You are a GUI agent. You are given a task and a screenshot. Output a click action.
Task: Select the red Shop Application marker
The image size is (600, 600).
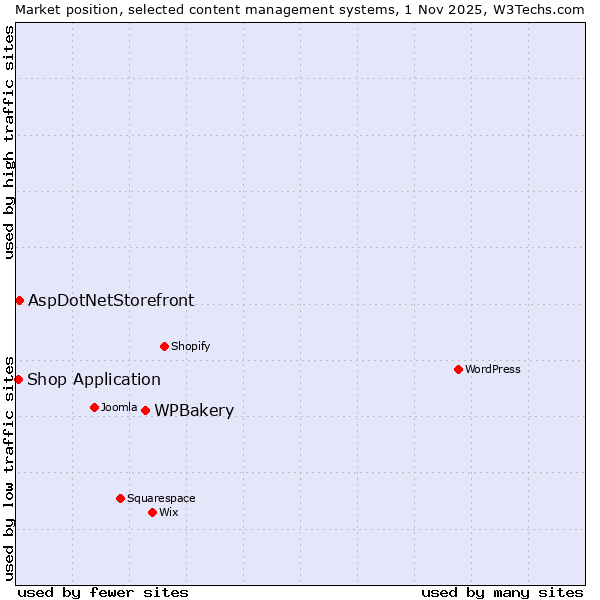tap(18, 379)
